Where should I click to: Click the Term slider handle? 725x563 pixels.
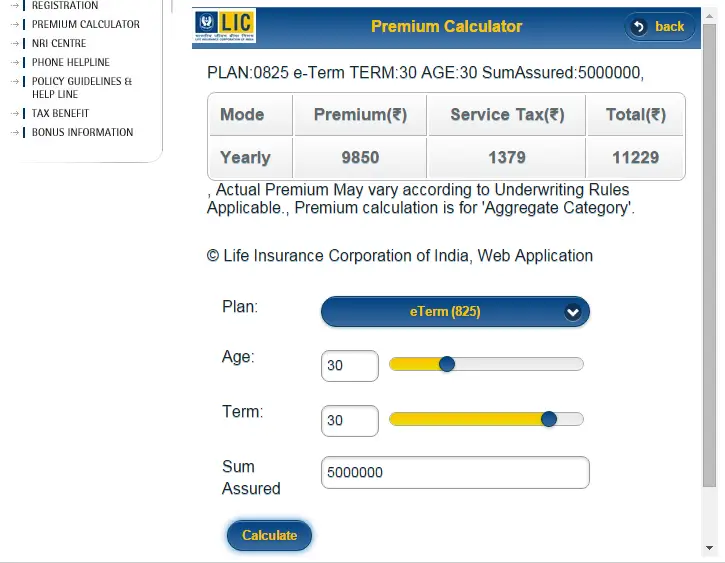549,419
